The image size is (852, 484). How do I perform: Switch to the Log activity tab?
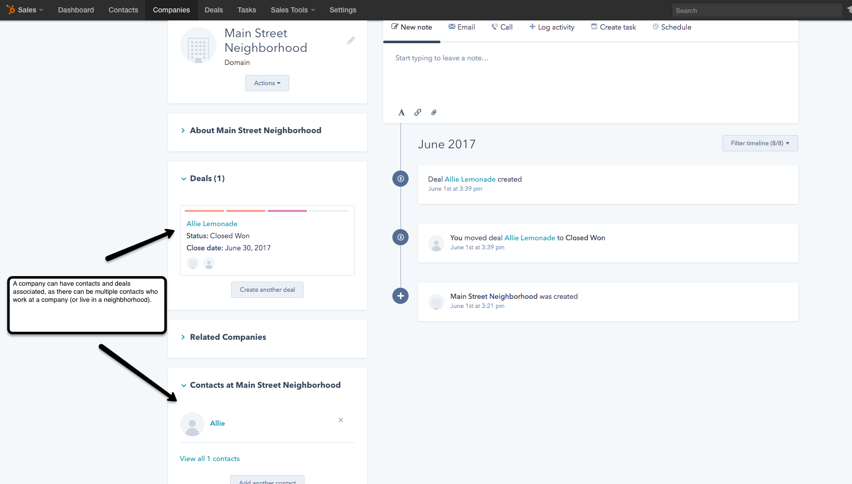coord(552,27)
